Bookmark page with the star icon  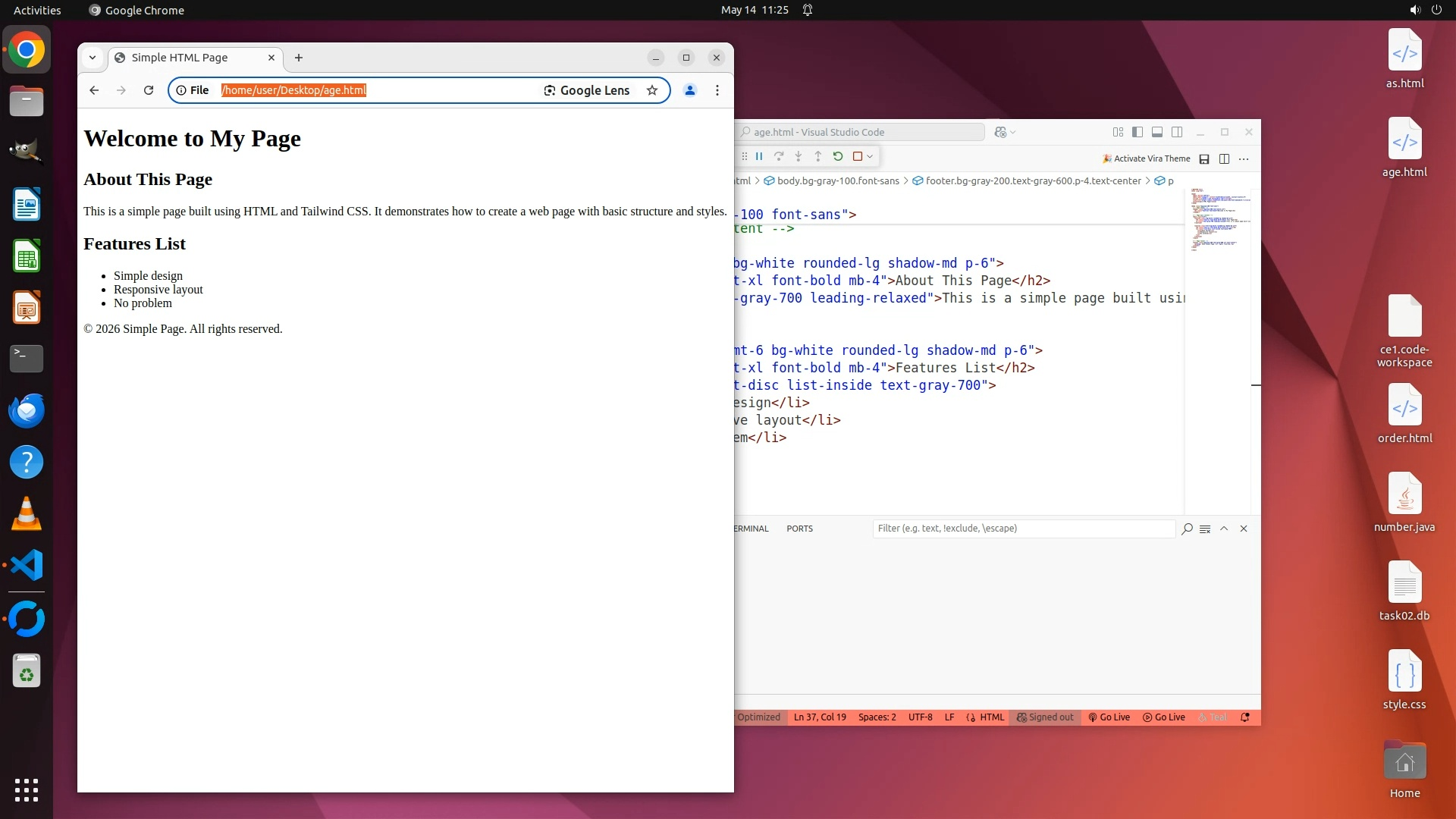coord(652,90)
